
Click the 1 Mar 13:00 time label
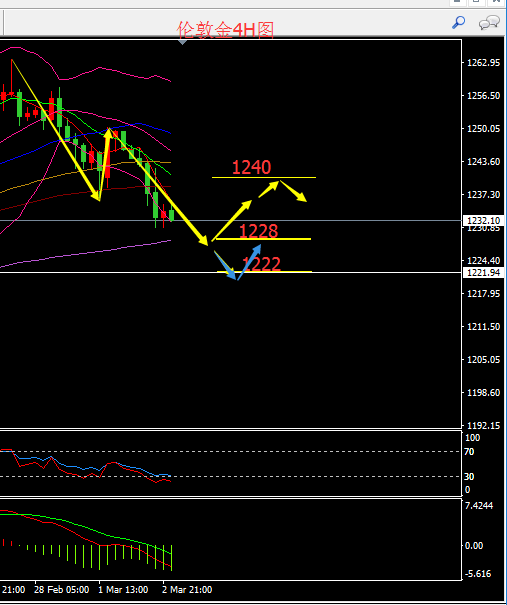[123, 590]
